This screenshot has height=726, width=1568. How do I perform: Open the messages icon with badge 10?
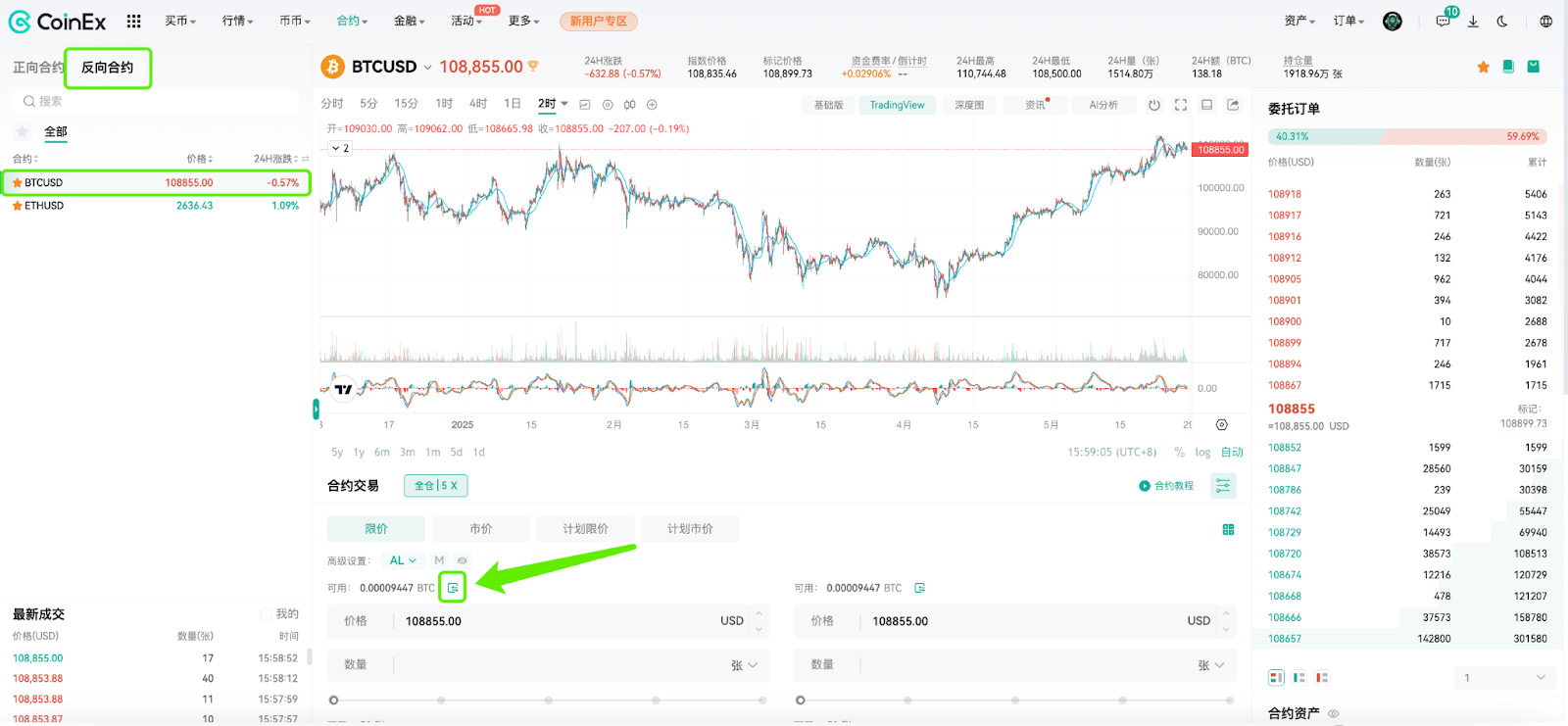(1444, 21)
